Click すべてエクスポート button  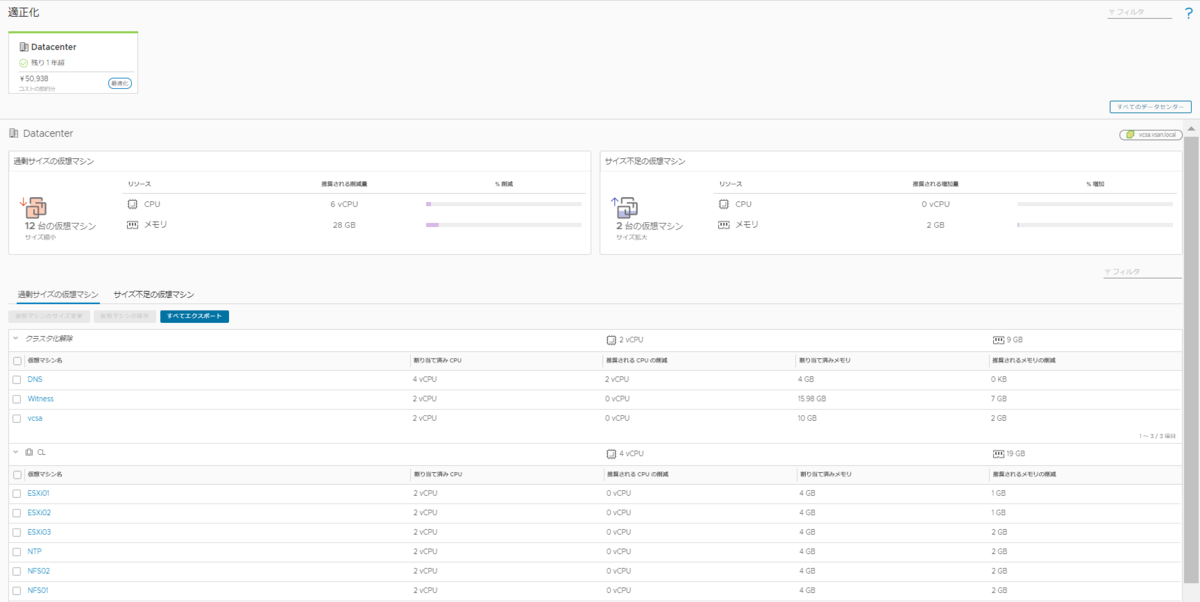195,316
